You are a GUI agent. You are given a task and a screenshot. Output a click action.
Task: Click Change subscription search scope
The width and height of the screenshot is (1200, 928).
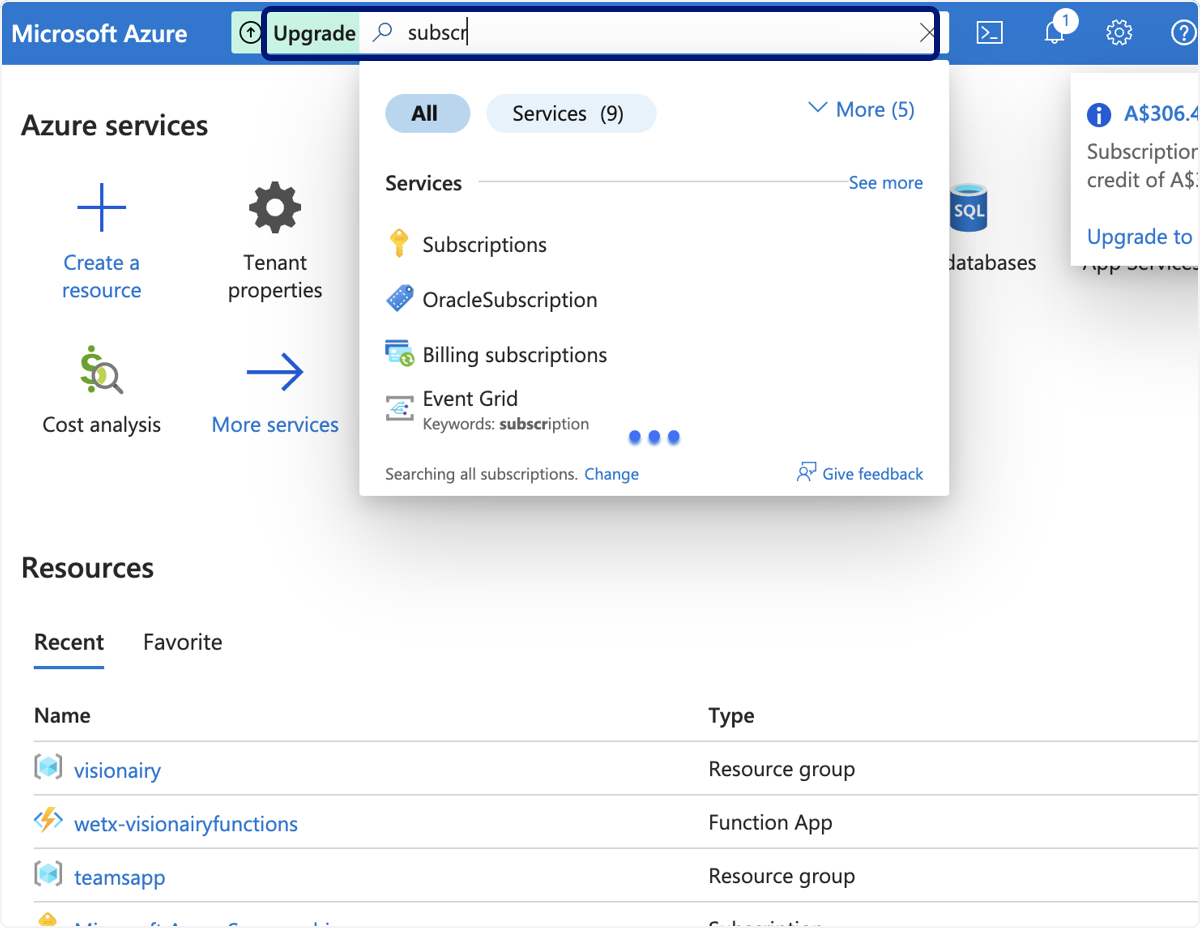point(611,474)
